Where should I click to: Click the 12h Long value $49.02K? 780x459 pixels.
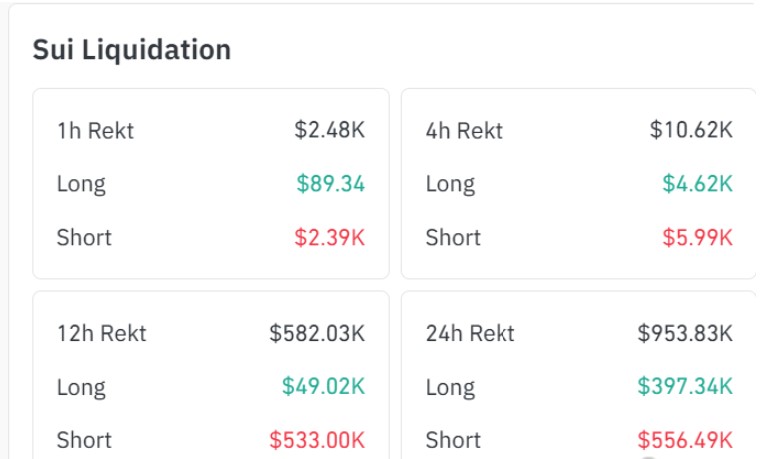tap(323, 386)
